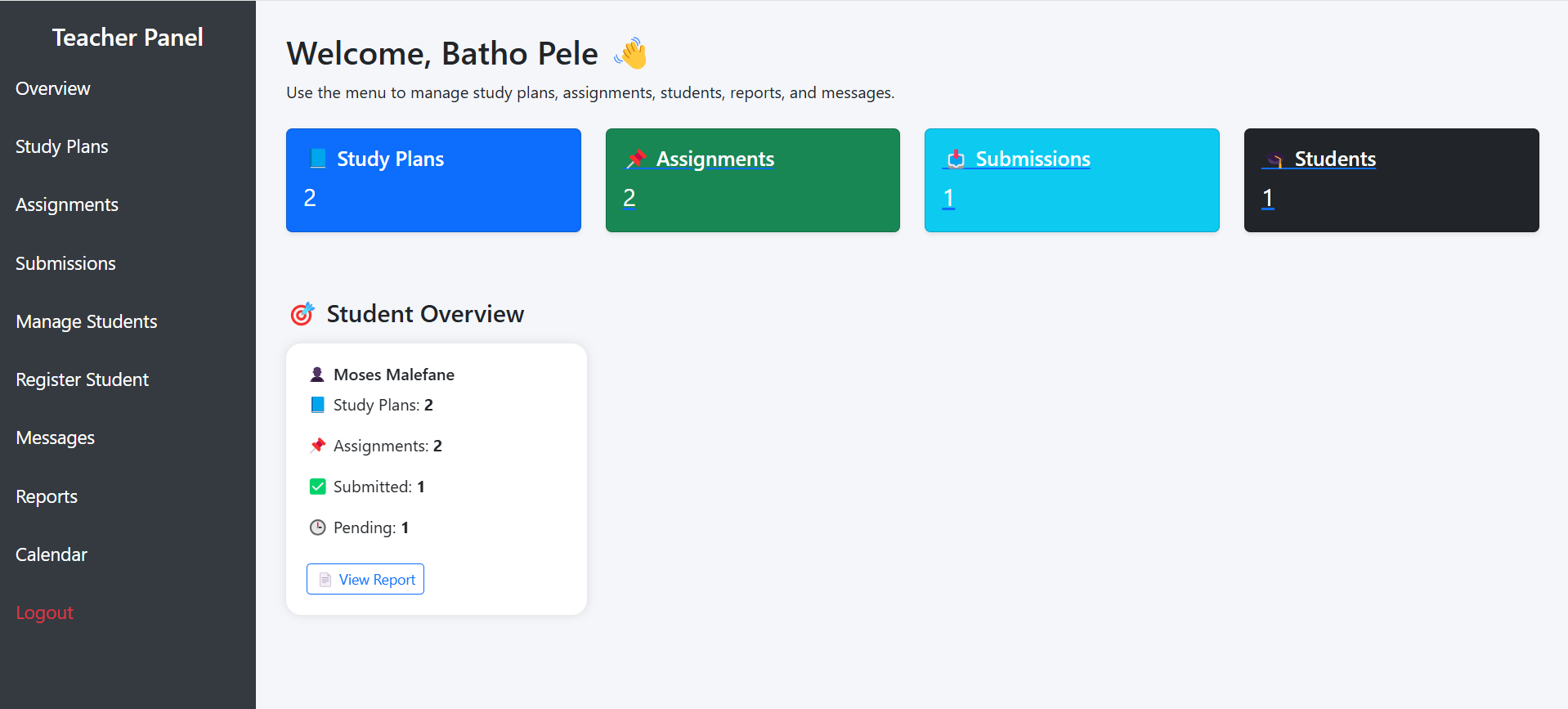This screenshot has height=709, width=1568.
Task: Click the person icon next to Moses Malefane
Action: [317, 375]
